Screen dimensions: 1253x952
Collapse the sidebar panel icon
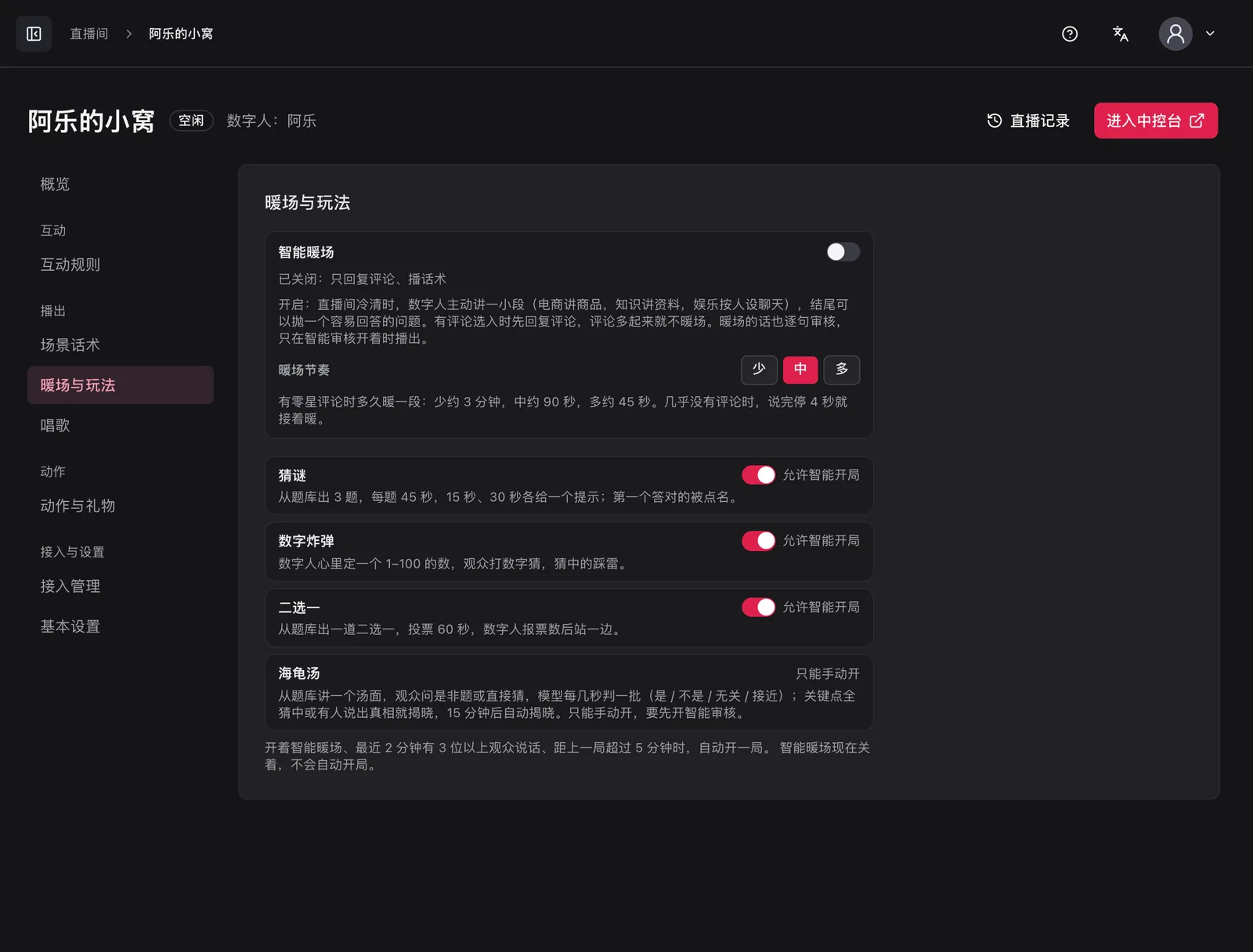[x=34, y=34]
